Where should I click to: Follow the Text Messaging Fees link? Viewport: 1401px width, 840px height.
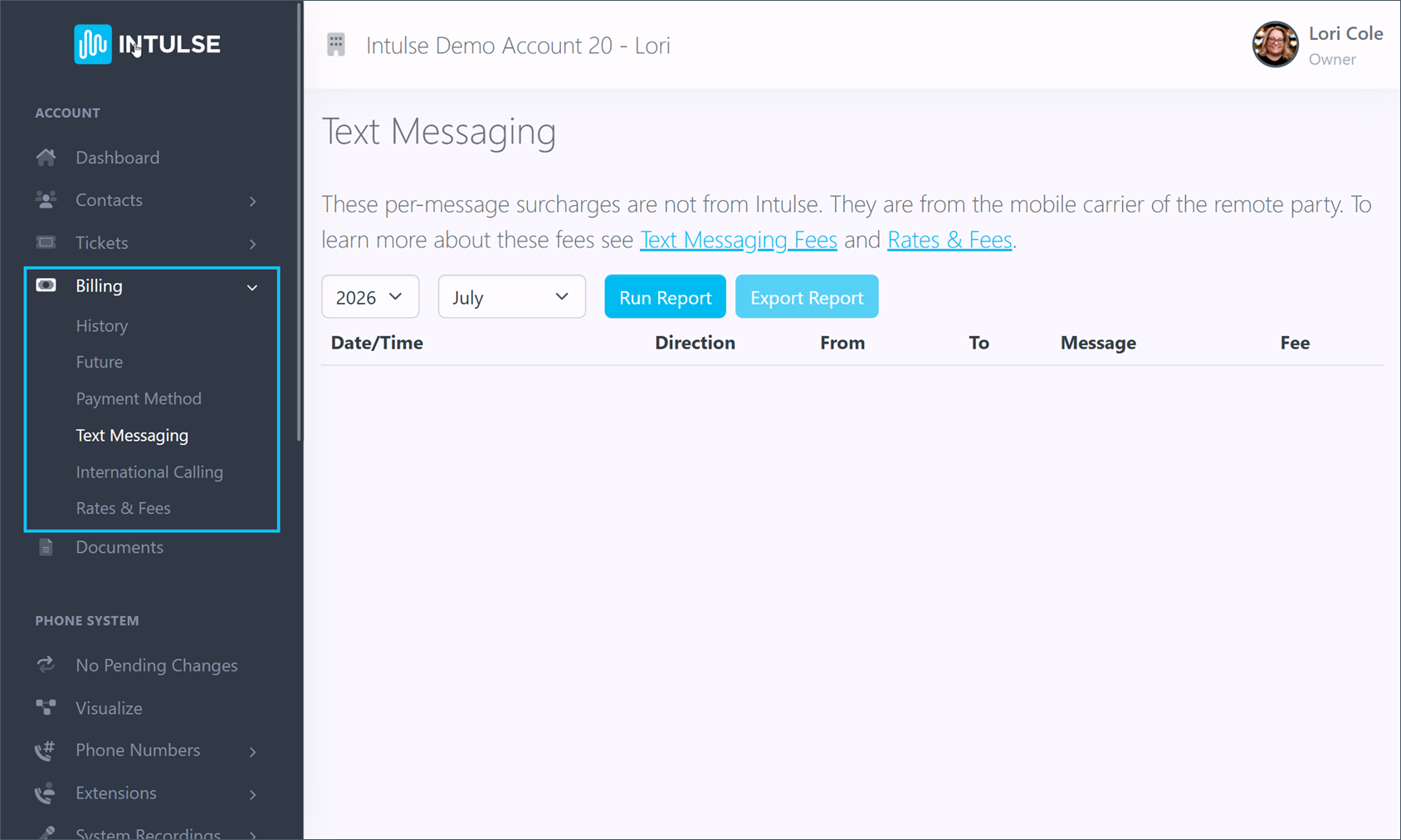(739, 240)
